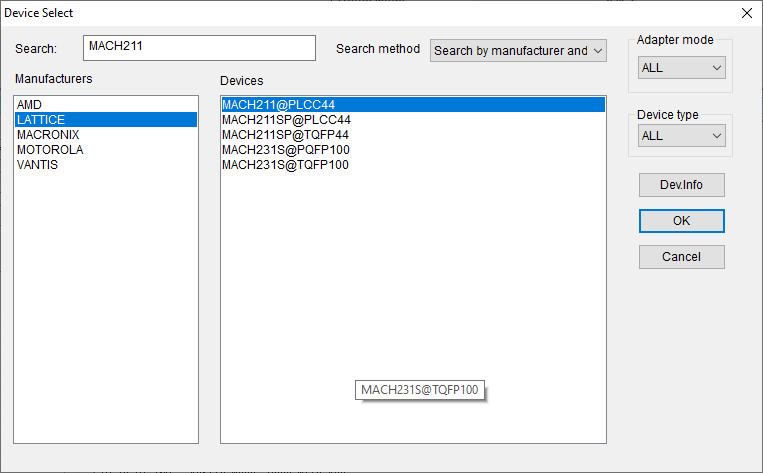The width and height of the screenshot is (763, 473).
Task: Select LATTICE in the Manufacturers list
Action: (x=41, y=120)
